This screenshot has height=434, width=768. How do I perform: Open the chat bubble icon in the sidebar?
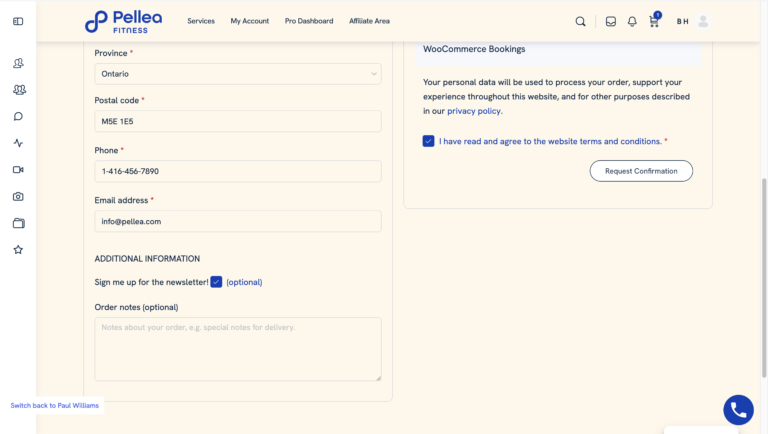(x=18, y=116)
